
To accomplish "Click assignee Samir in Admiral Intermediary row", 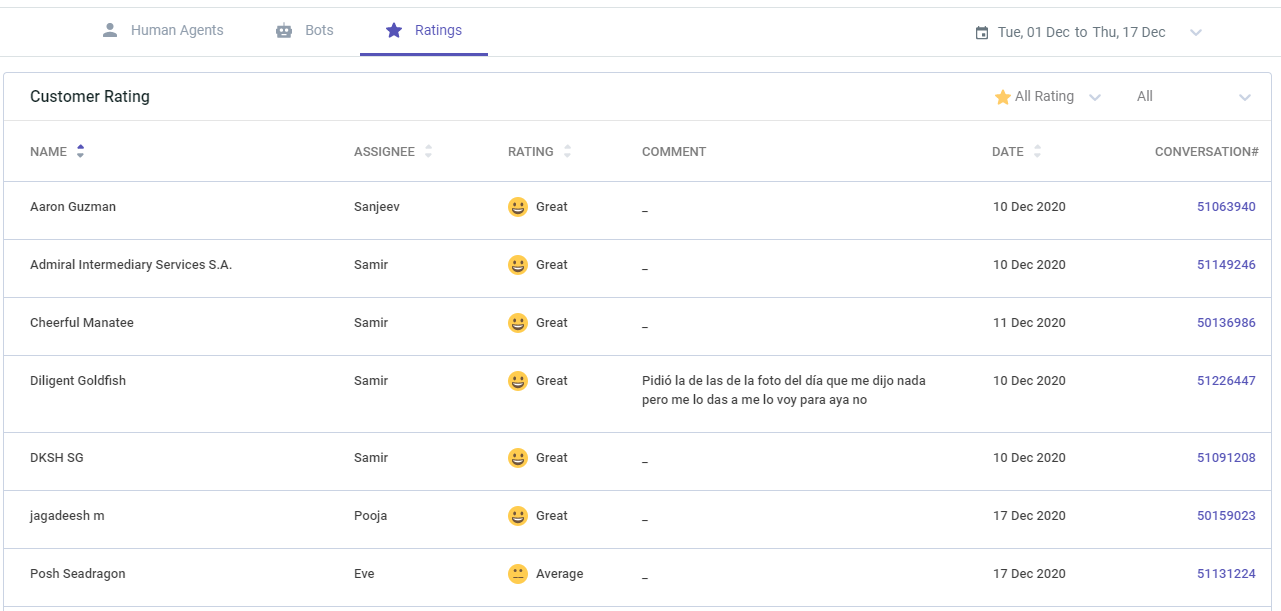I will (371, 265).
